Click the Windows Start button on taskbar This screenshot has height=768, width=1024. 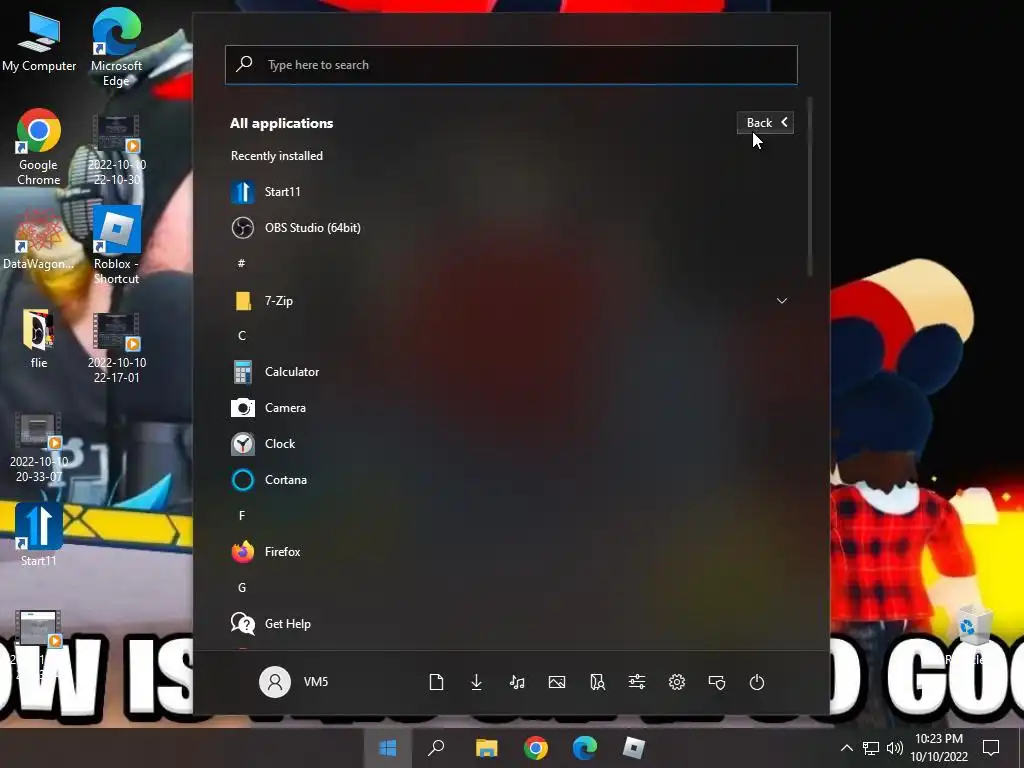[x=388, y=748]
